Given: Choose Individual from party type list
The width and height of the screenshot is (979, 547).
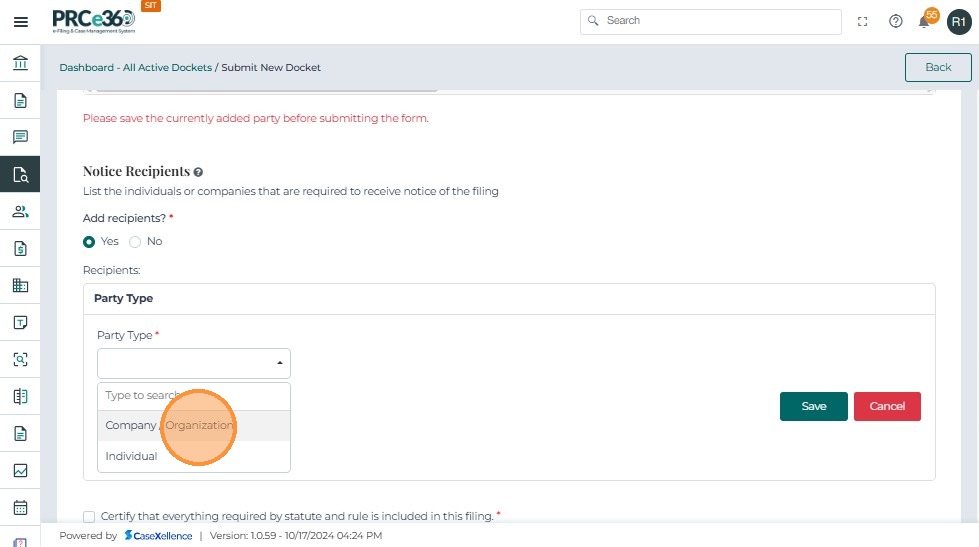Looking at the screenshot, I should pos(131,456).
